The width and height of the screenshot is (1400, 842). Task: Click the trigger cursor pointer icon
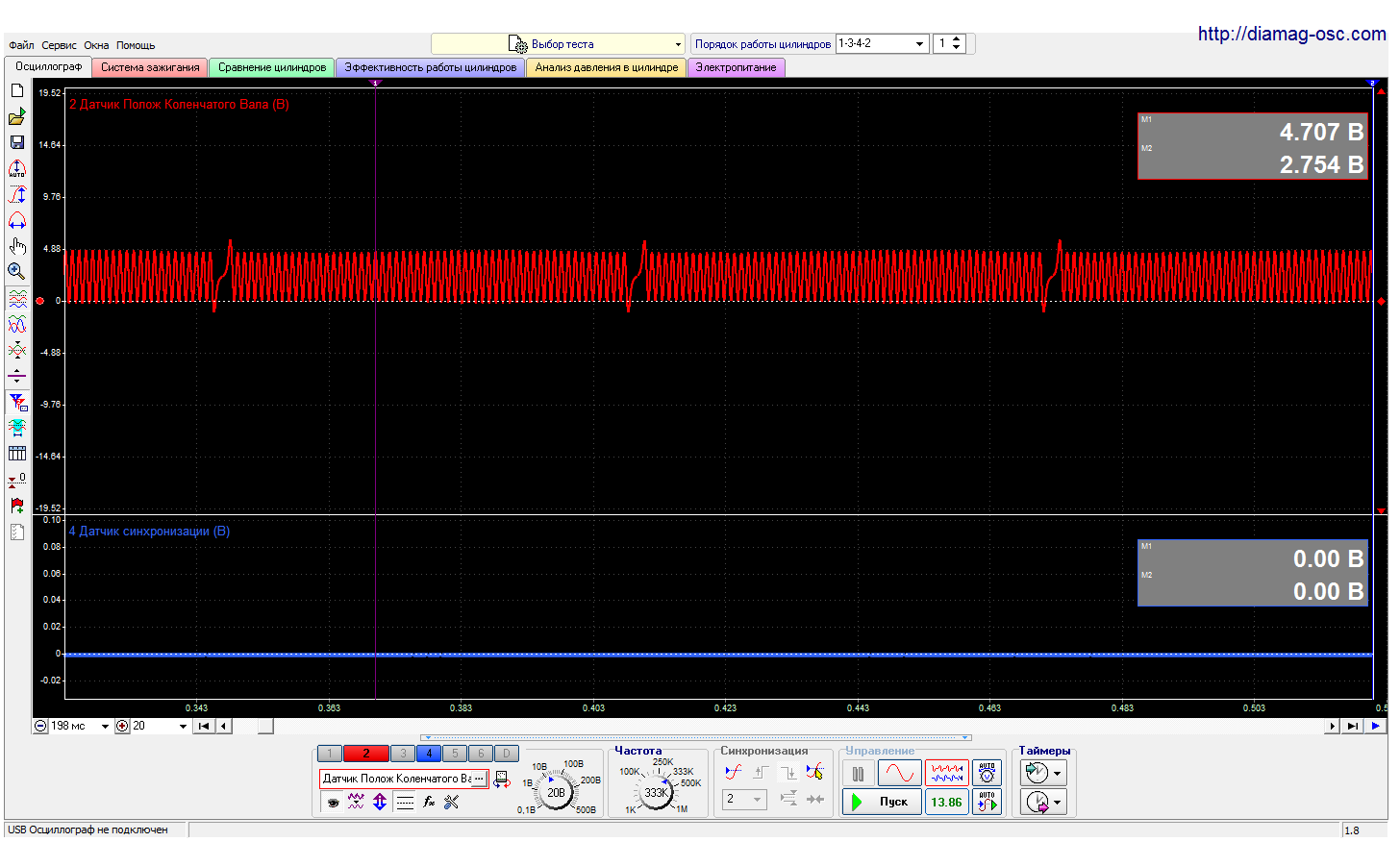click(x=815, y=772)
